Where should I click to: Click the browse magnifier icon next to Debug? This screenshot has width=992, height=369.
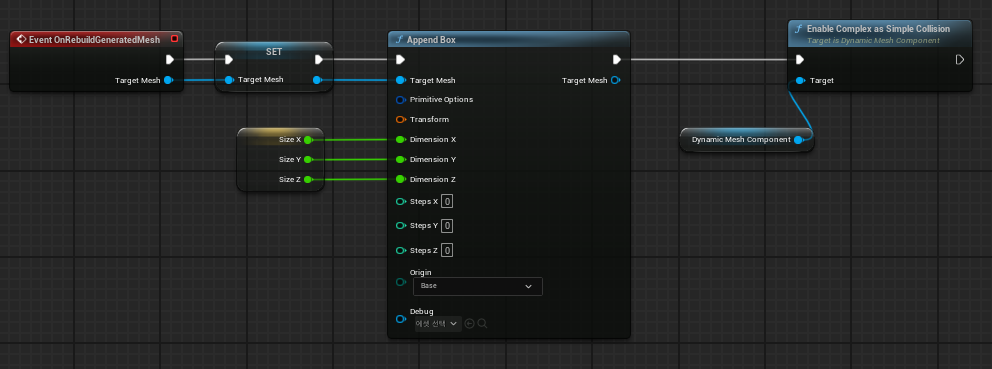coord(482,323)
